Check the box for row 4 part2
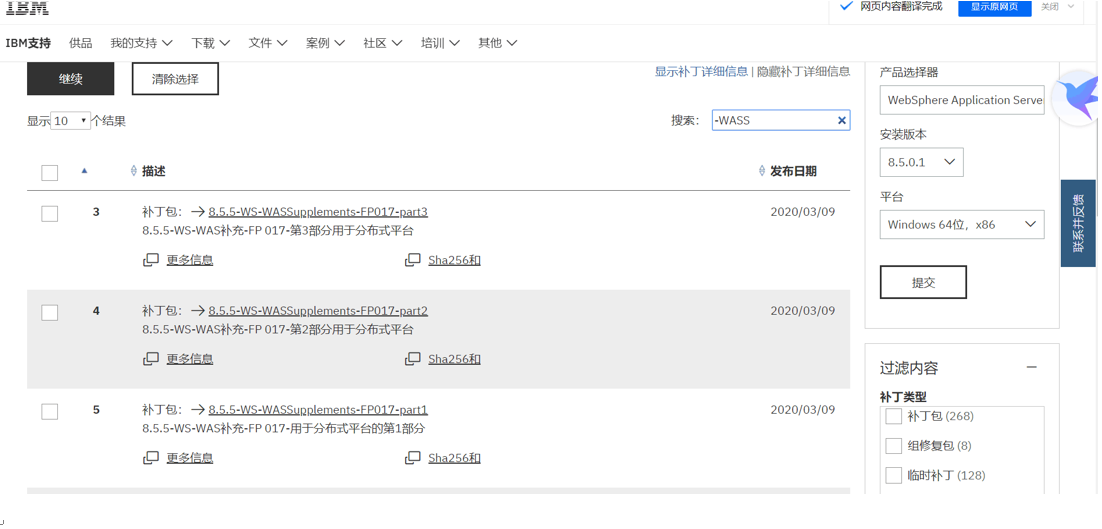1102x529 pixels. 49,313
